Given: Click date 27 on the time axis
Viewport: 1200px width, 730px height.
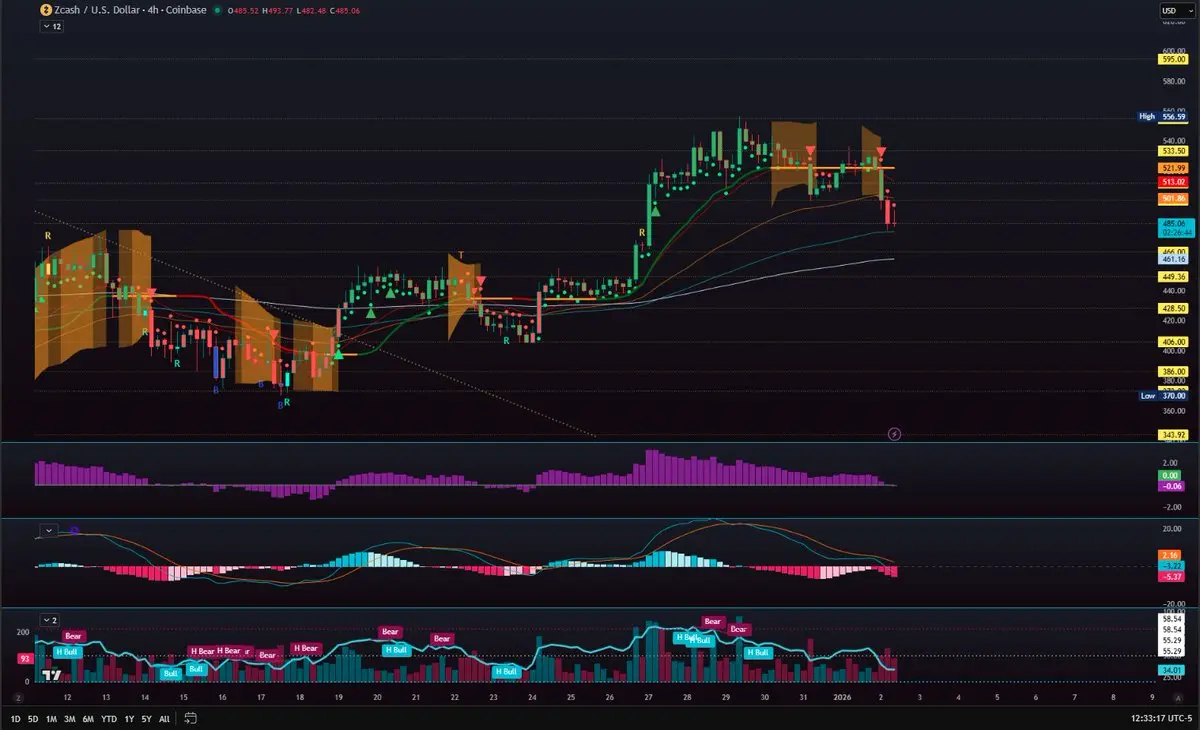Looking at the screenshot, I should 648,696.
